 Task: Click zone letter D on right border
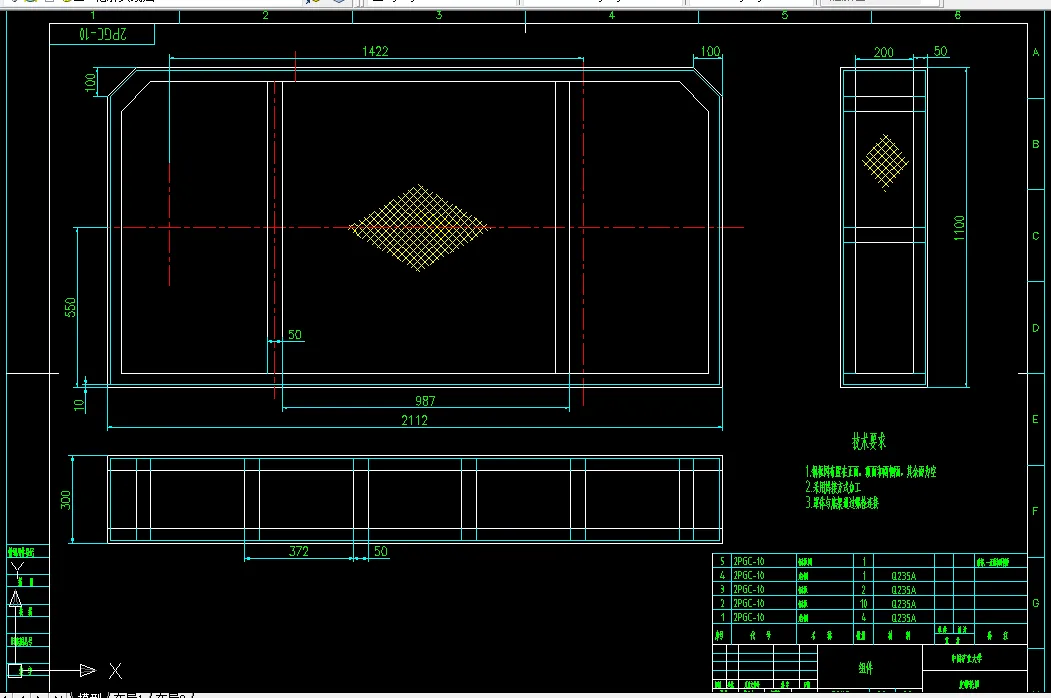point(1036,328)
